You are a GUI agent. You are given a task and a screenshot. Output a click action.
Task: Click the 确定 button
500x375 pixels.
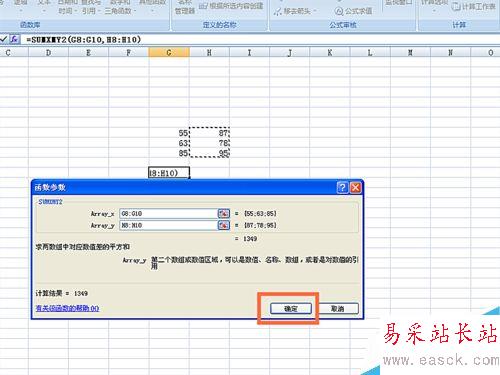click(291, 308)
